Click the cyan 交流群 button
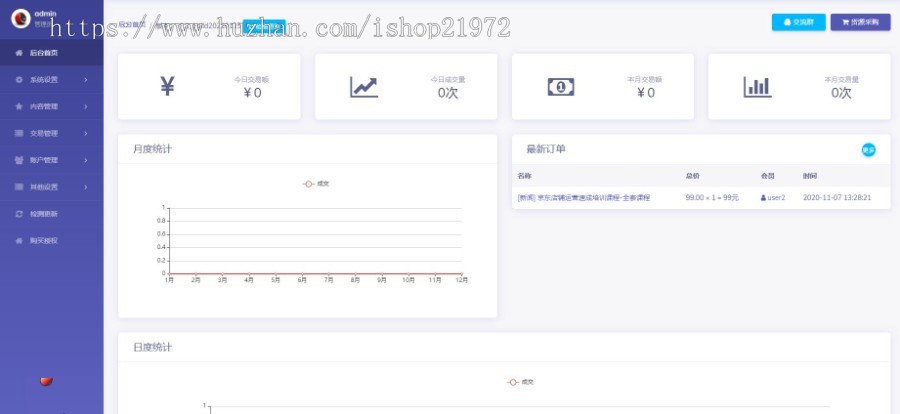900x414 pixels. point(798,22)
